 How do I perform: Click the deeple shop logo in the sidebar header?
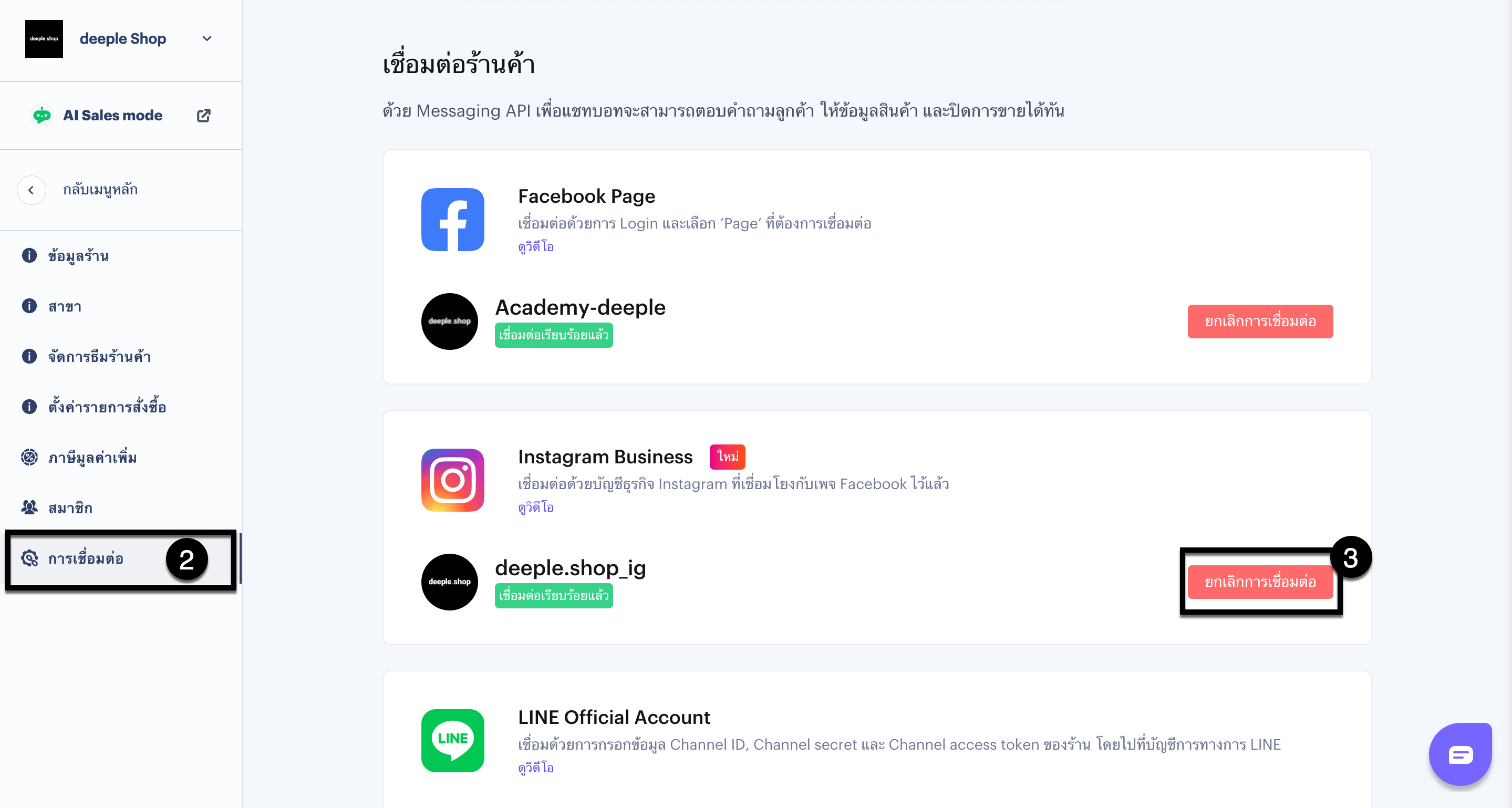[44, 39]
